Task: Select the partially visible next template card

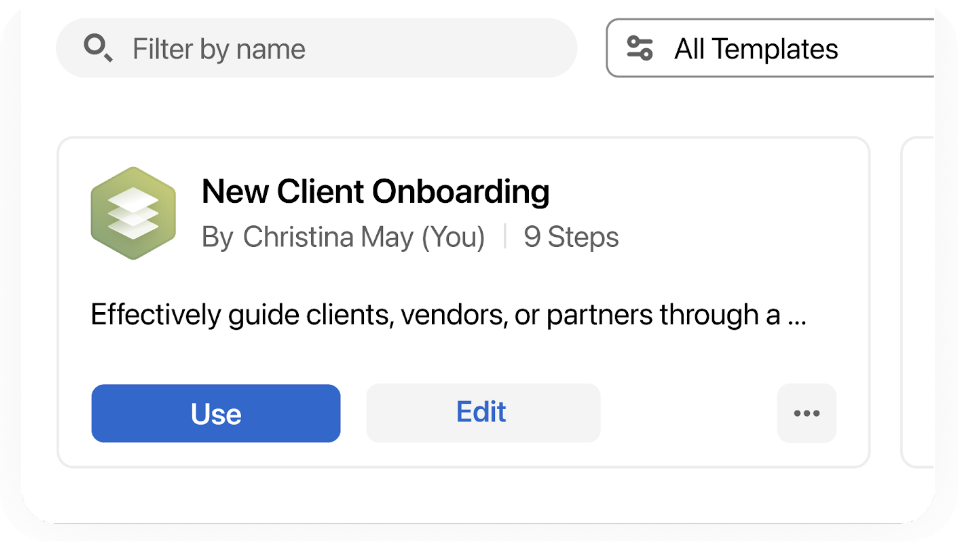Action: coord(918,302)
